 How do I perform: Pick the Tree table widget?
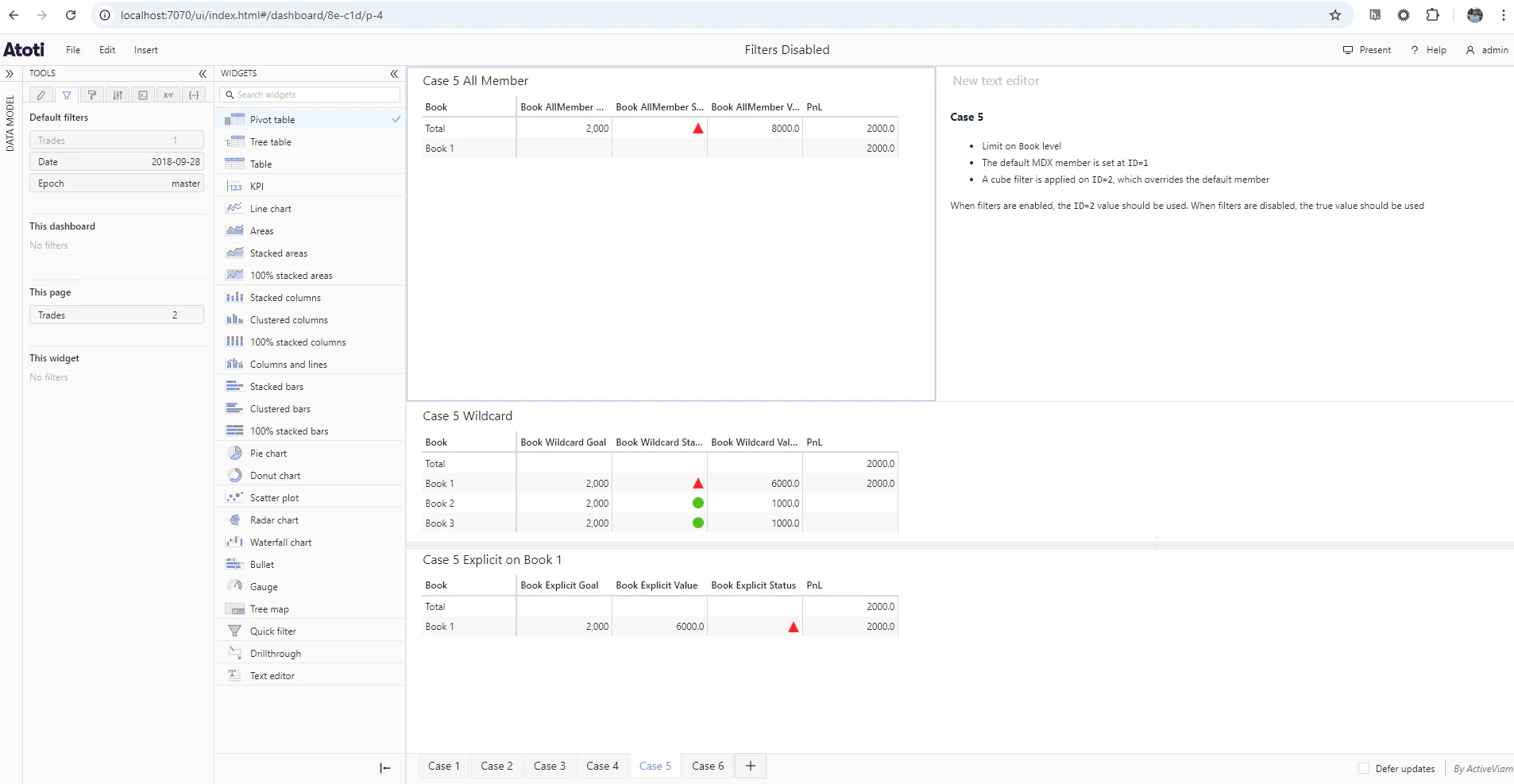tap(311, 141)
